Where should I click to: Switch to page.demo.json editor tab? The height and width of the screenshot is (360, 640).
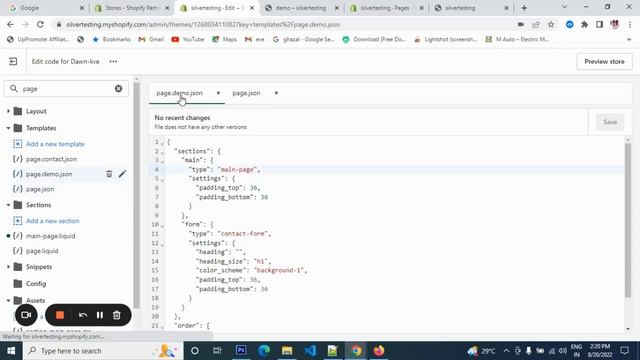point(180,93)
